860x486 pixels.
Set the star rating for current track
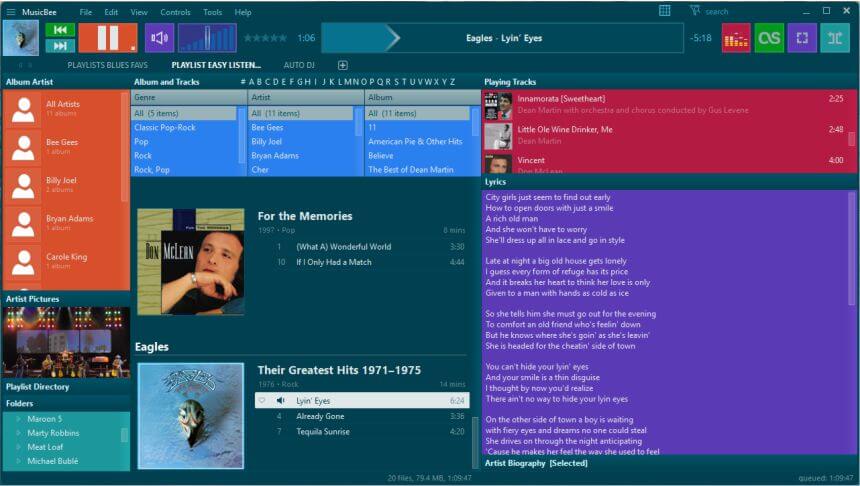point(265,38)
